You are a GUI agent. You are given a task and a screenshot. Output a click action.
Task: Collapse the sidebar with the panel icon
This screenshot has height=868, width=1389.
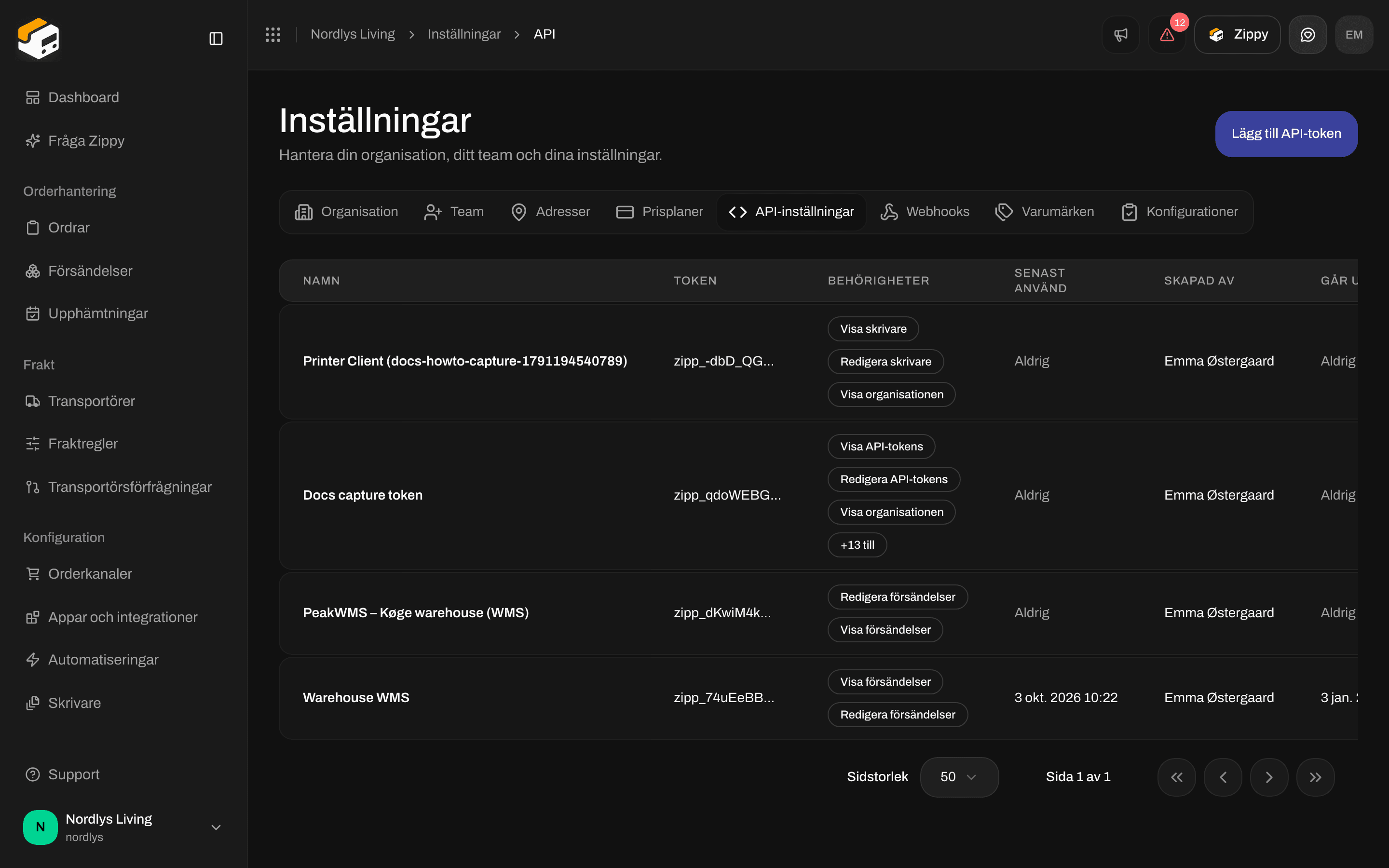coord(216,39)
